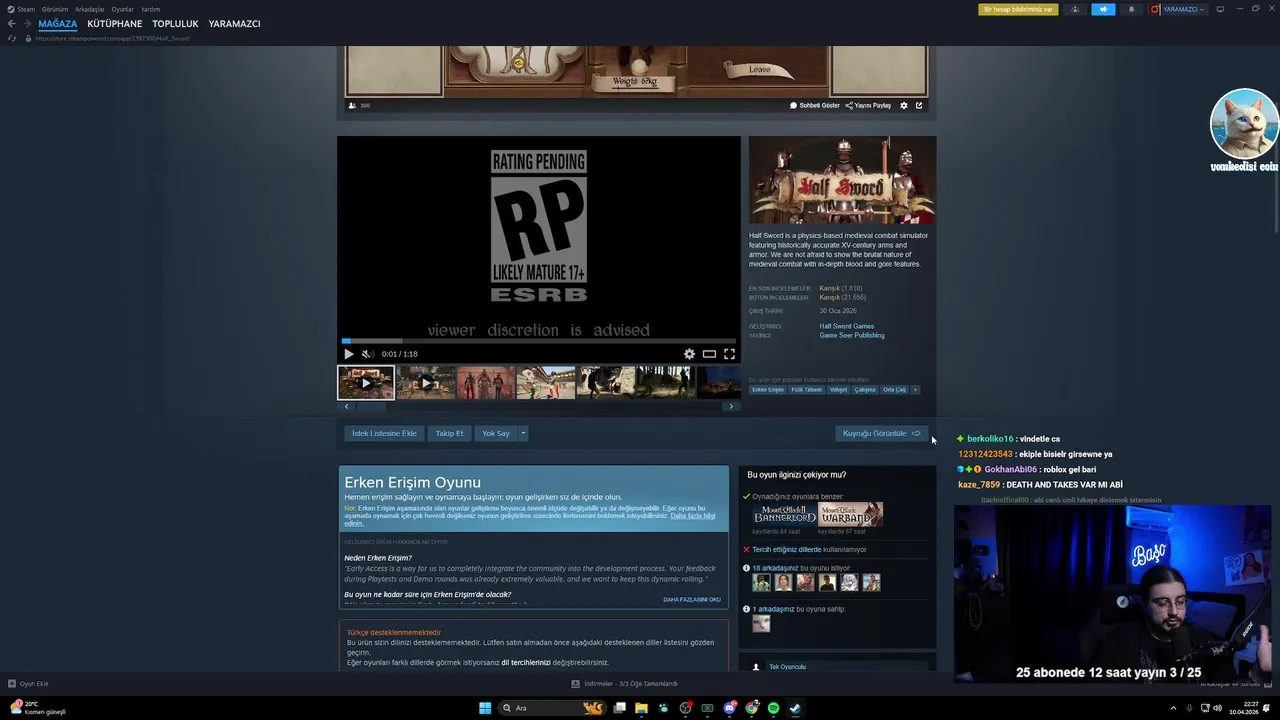Open the Arkadaşlar menu
This screenshot has height=720, width=1280.
(x=90, y=9)
